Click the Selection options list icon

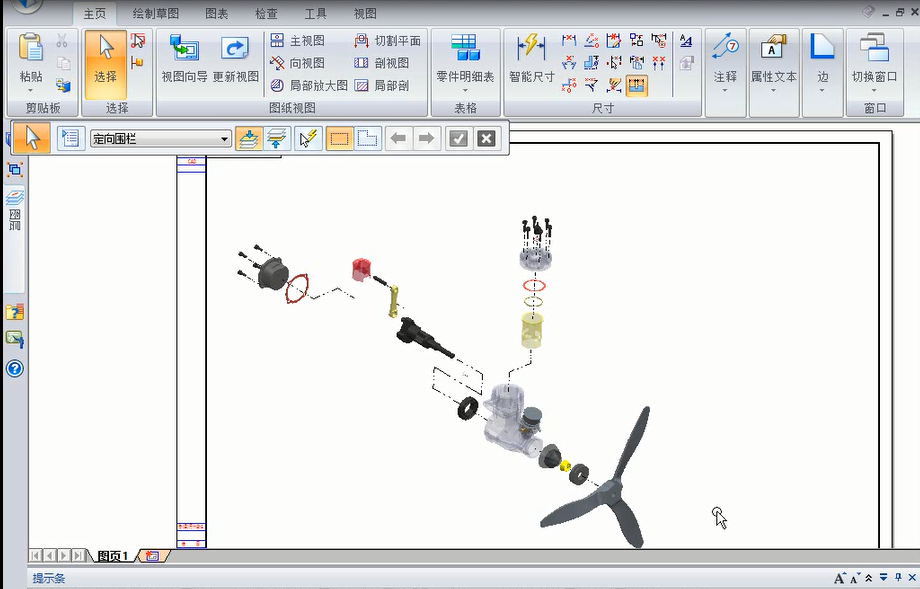[x=70, y=138]
